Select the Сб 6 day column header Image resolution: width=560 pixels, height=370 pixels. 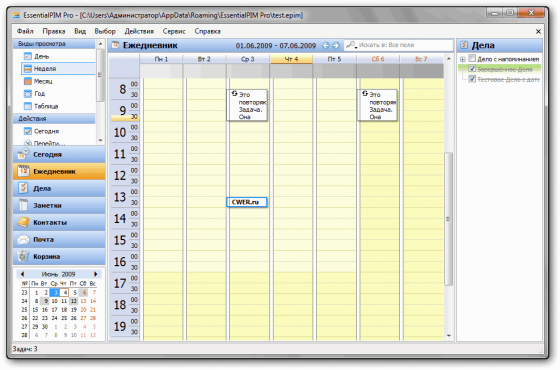pyautogui.click(x=378, y=59)
